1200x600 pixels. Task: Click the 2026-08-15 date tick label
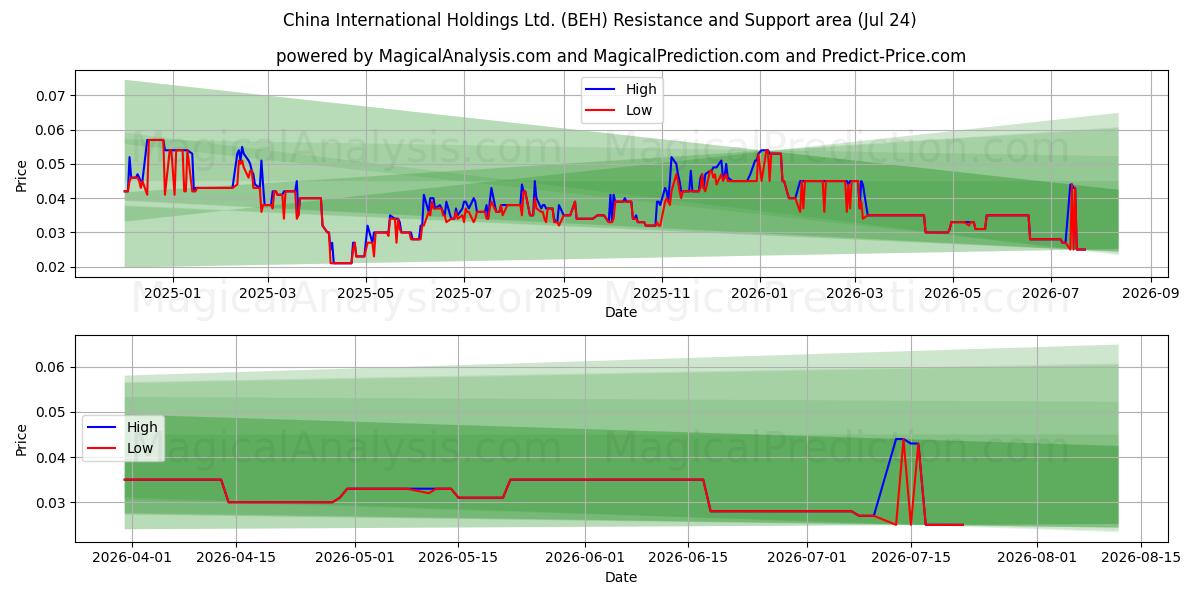click(x=1141, y=559)
